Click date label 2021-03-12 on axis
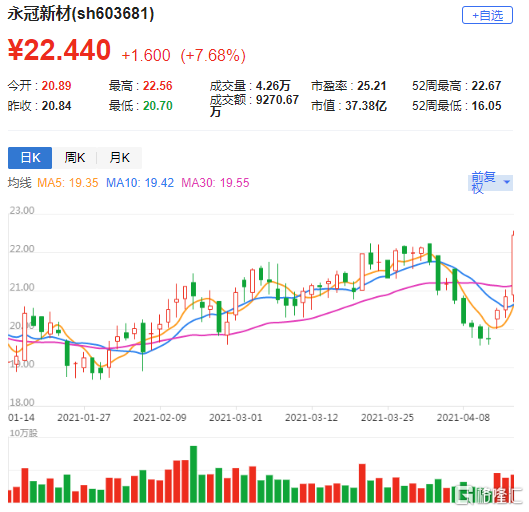This screenshot has width=529, height=512. [312, 418]
